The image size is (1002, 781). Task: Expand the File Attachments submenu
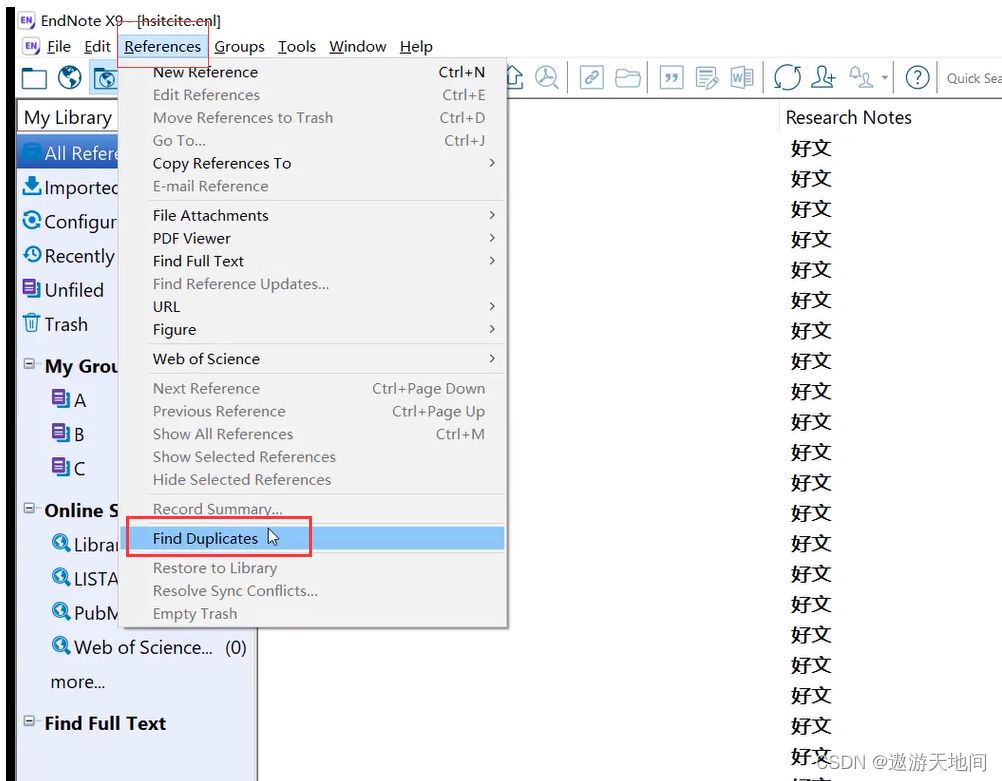tap(491, 215)
